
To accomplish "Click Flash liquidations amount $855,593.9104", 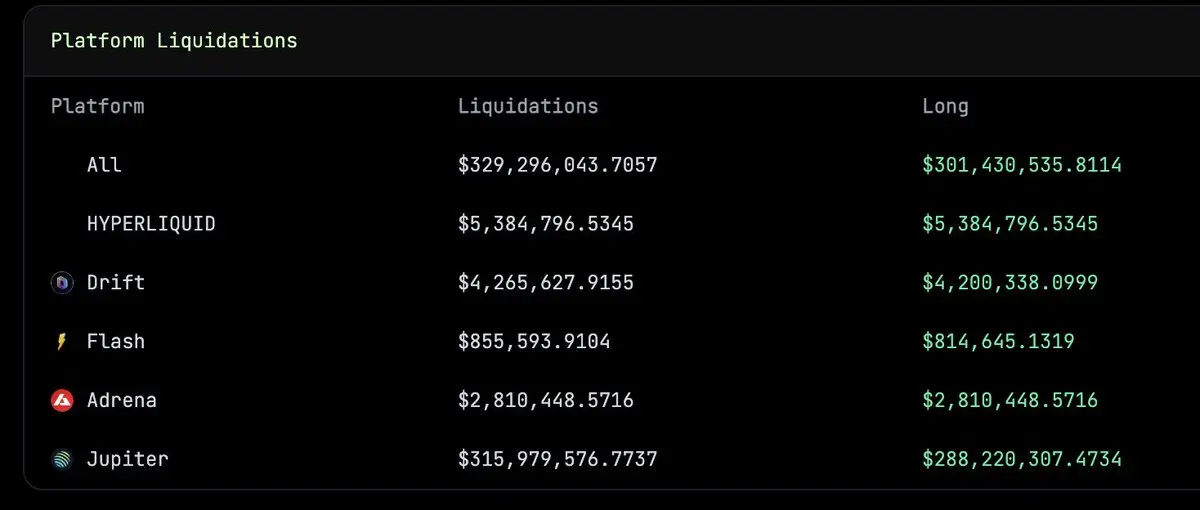I will pyautogui.click(x=534, y=342).
